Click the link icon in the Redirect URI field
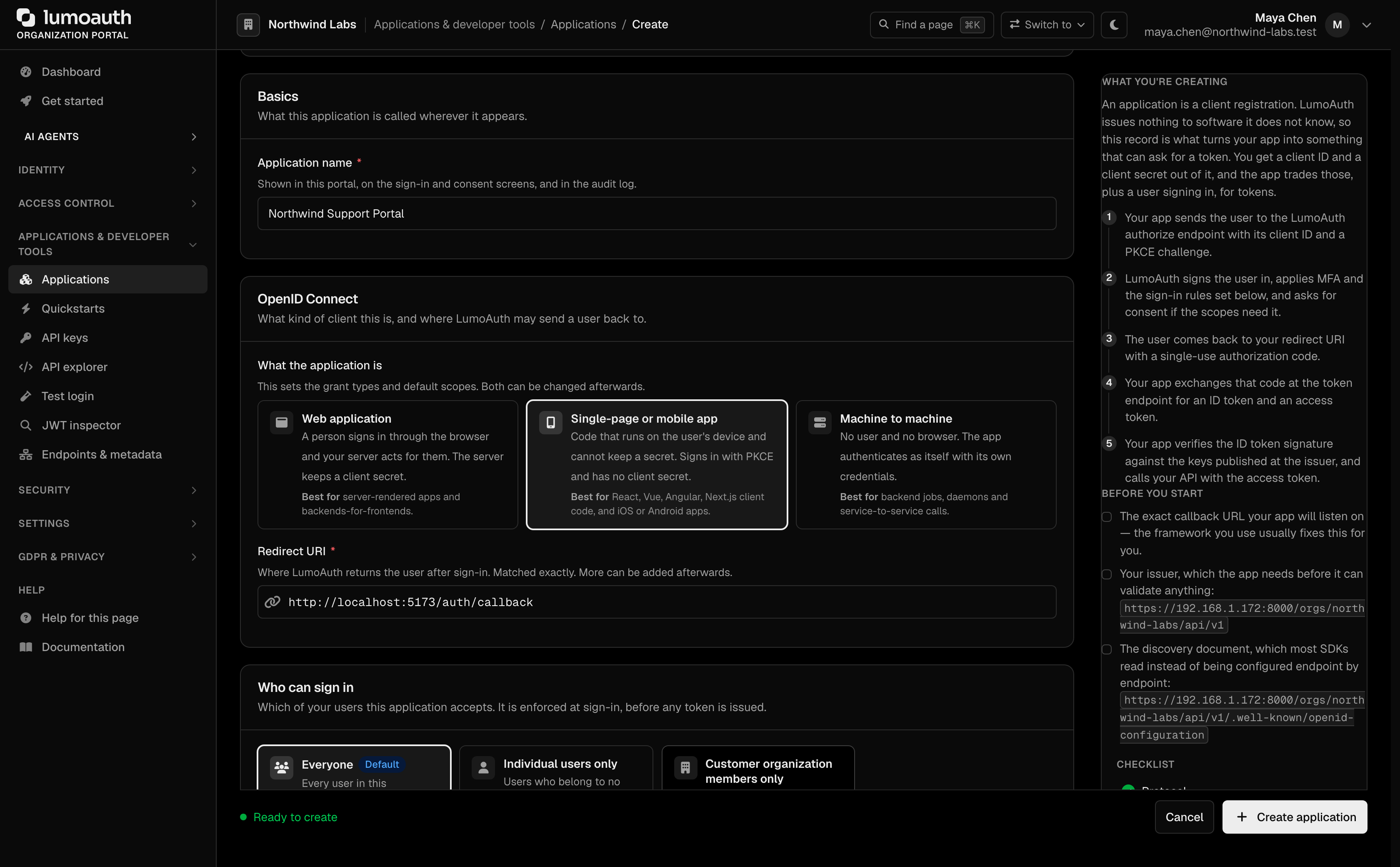This screenshot has width=1400, height=867. pyautogui.click(x=273, y=601)
